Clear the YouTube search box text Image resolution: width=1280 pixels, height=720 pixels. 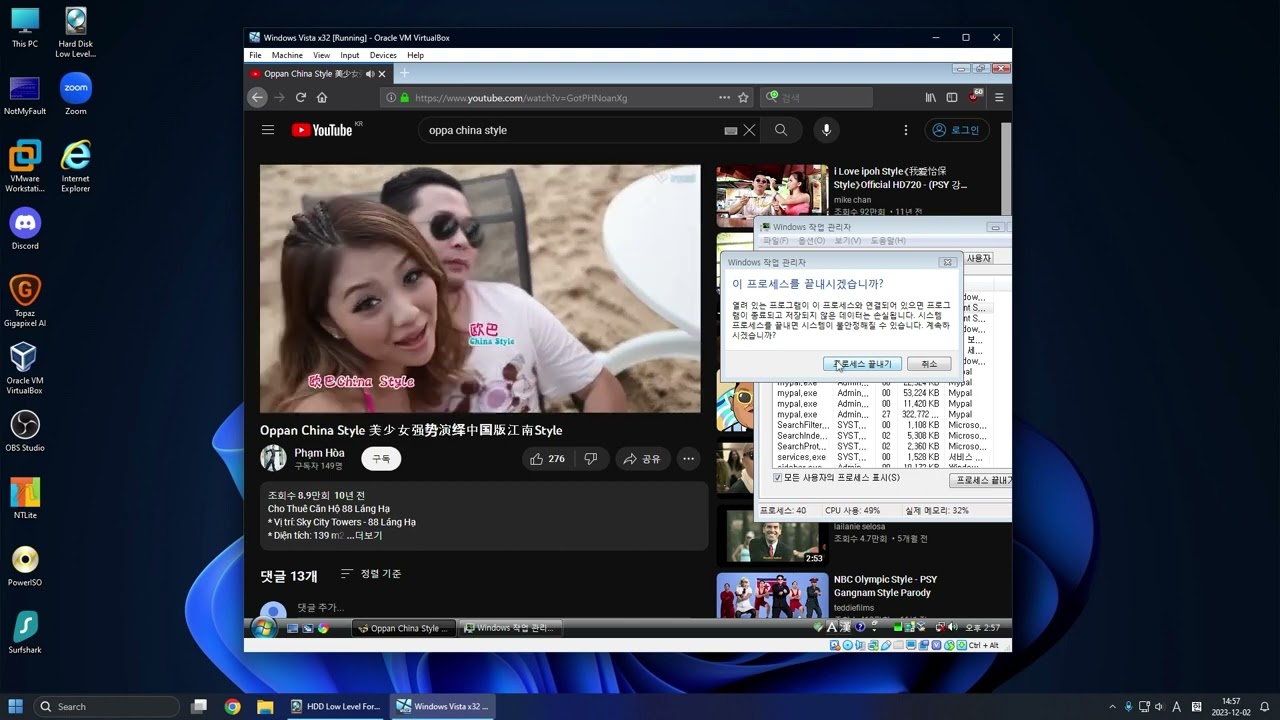coord(749,130)
